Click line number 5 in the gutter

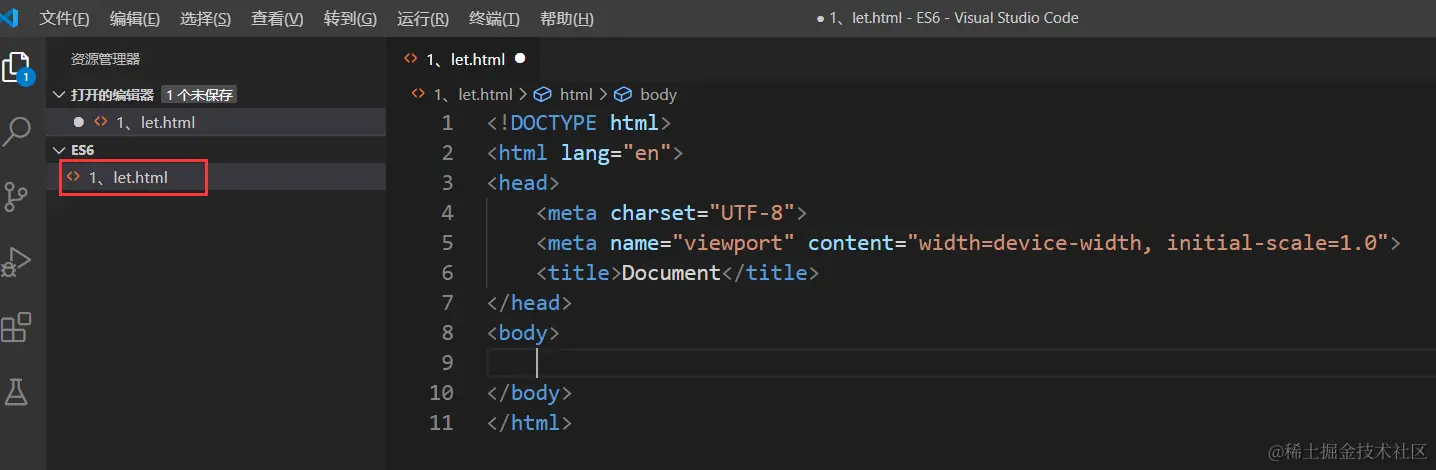click(447, 243)
